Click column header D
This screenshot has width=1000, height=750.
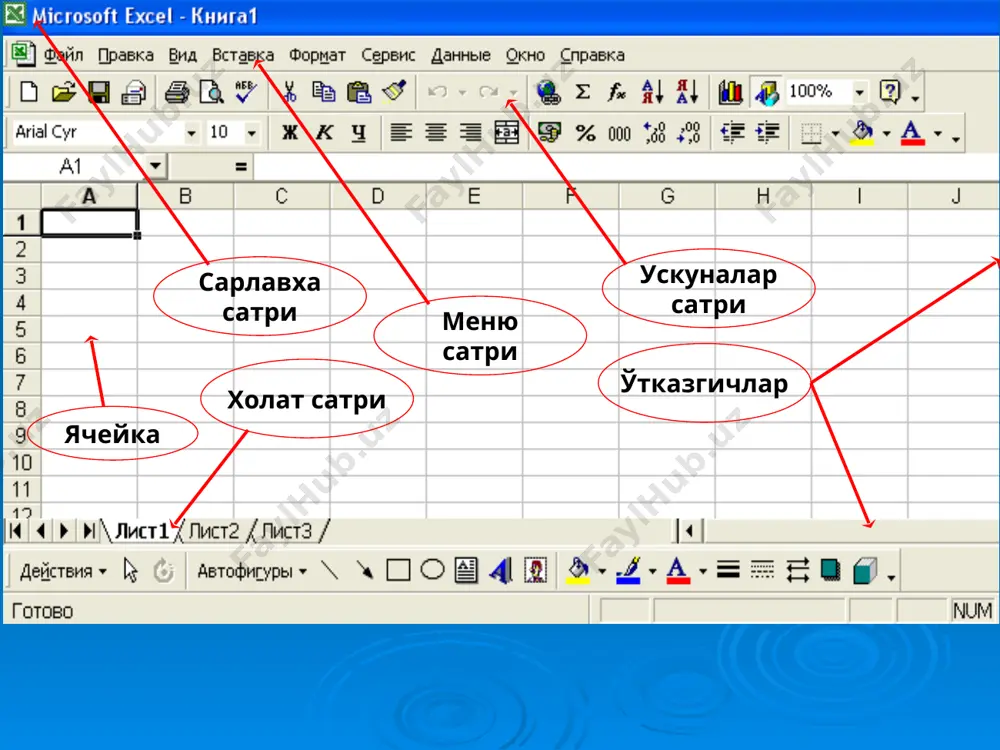pos(378,196)
